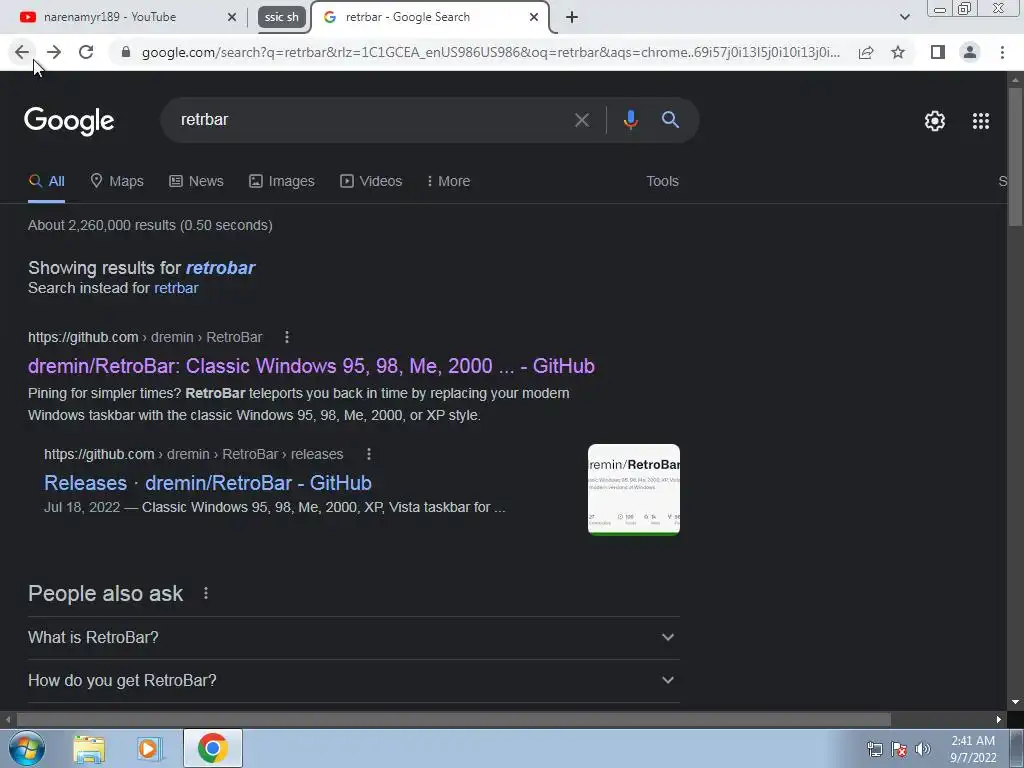The height and width of the screenshot is (768, 1024).
Task: Open the Google apps grid
Action: point(981,121)
